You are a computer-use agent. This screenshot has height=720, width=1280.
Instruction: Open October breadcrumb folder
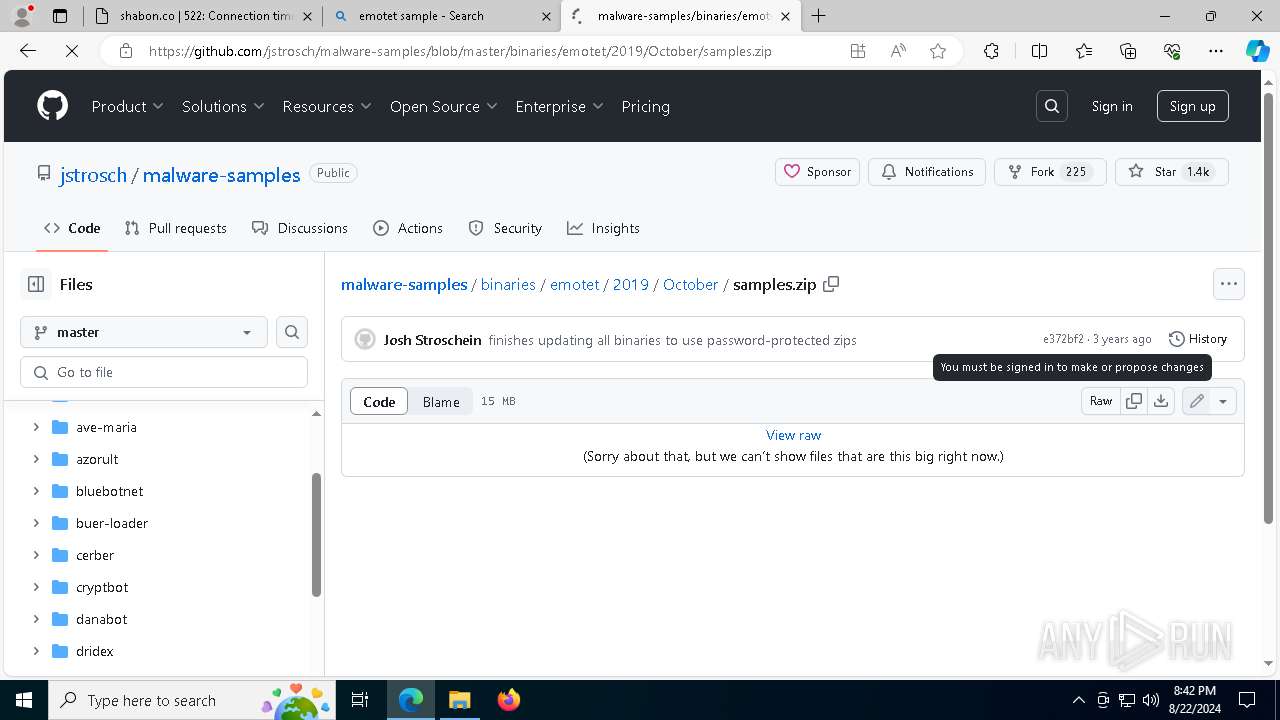pos(690,284)
